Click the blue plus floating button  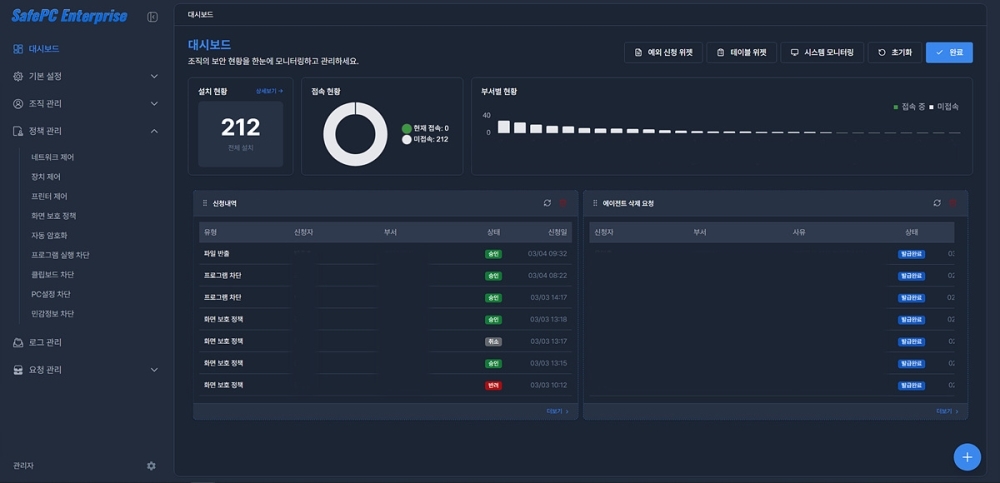pos(966,457)
